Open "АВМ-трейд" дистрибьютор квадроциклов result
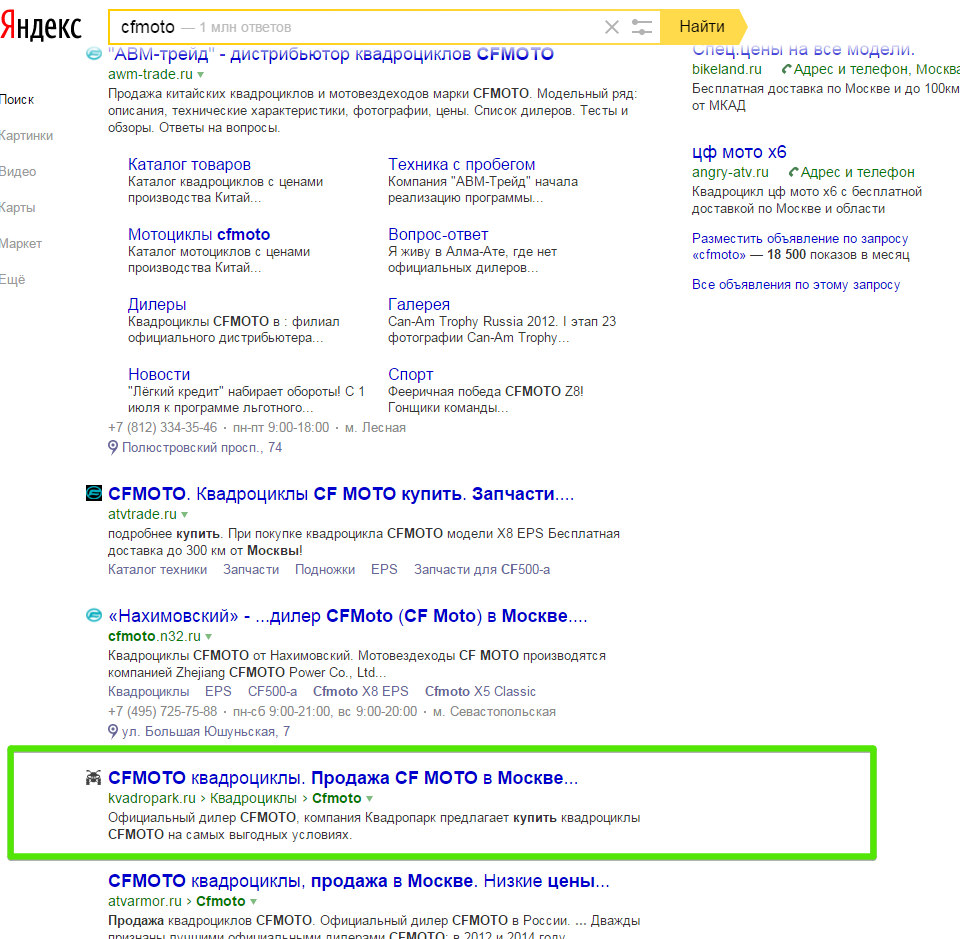Image resolution: width=960 pixels, height=939 pixels. click(331, 54)
